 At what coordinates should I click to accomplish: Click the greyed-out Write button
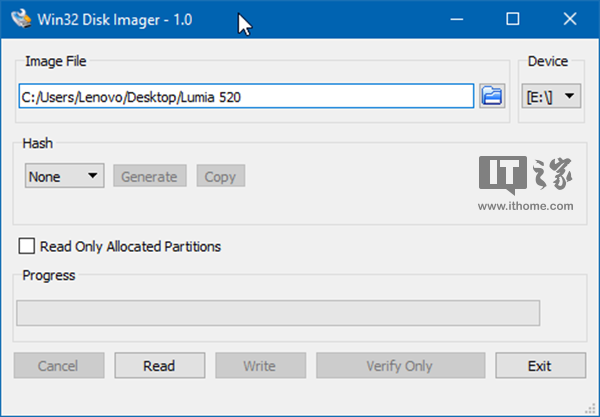(x=260, y=366)
